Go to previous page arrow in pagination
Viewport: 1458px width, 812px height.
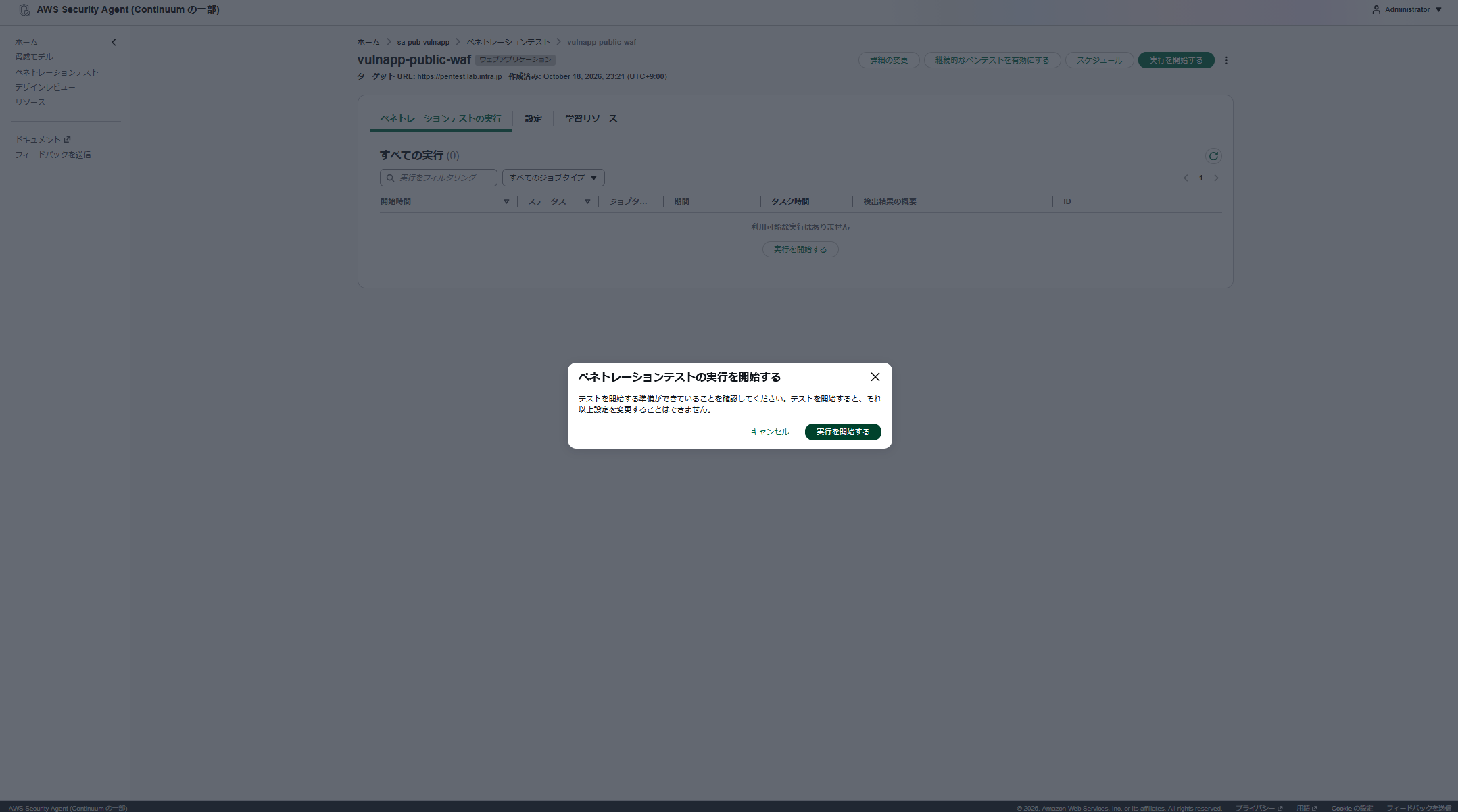tap(1186, 178)
